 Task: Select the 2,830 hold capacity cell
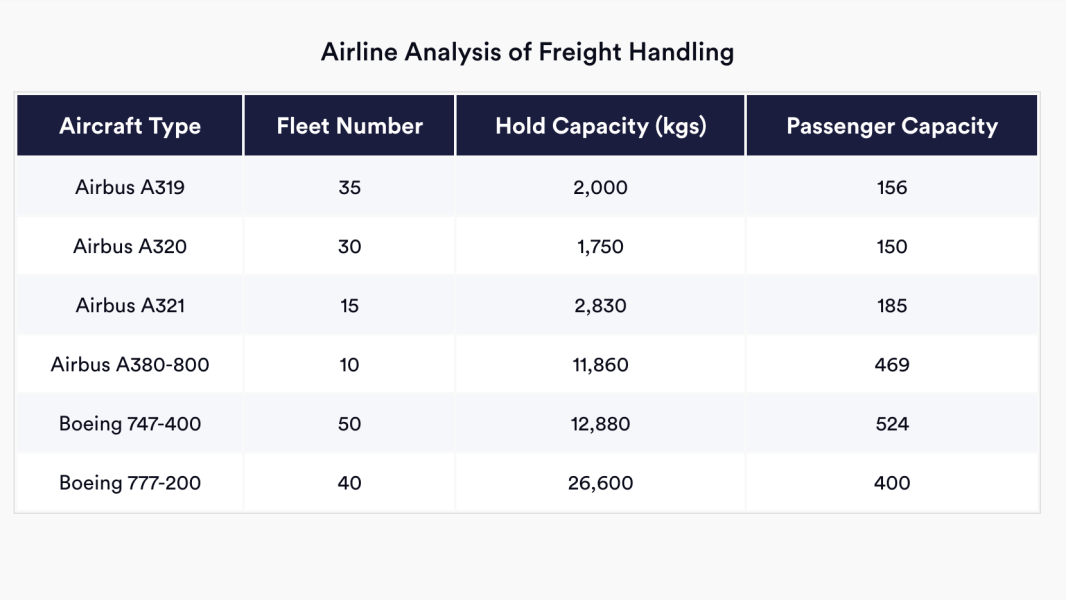(601, 305)
